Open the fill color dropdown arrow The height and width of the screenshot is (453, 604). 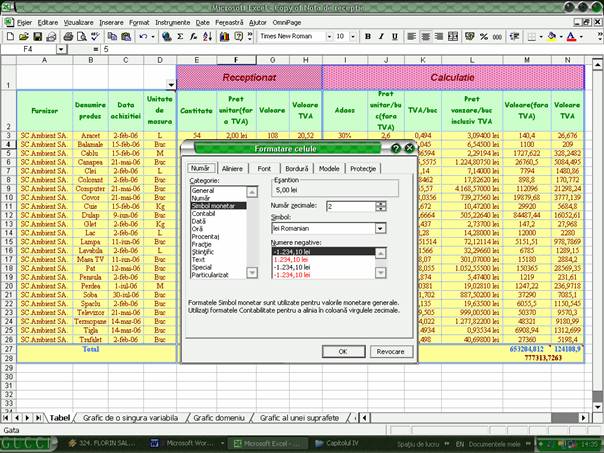click(x=561, y=37)
